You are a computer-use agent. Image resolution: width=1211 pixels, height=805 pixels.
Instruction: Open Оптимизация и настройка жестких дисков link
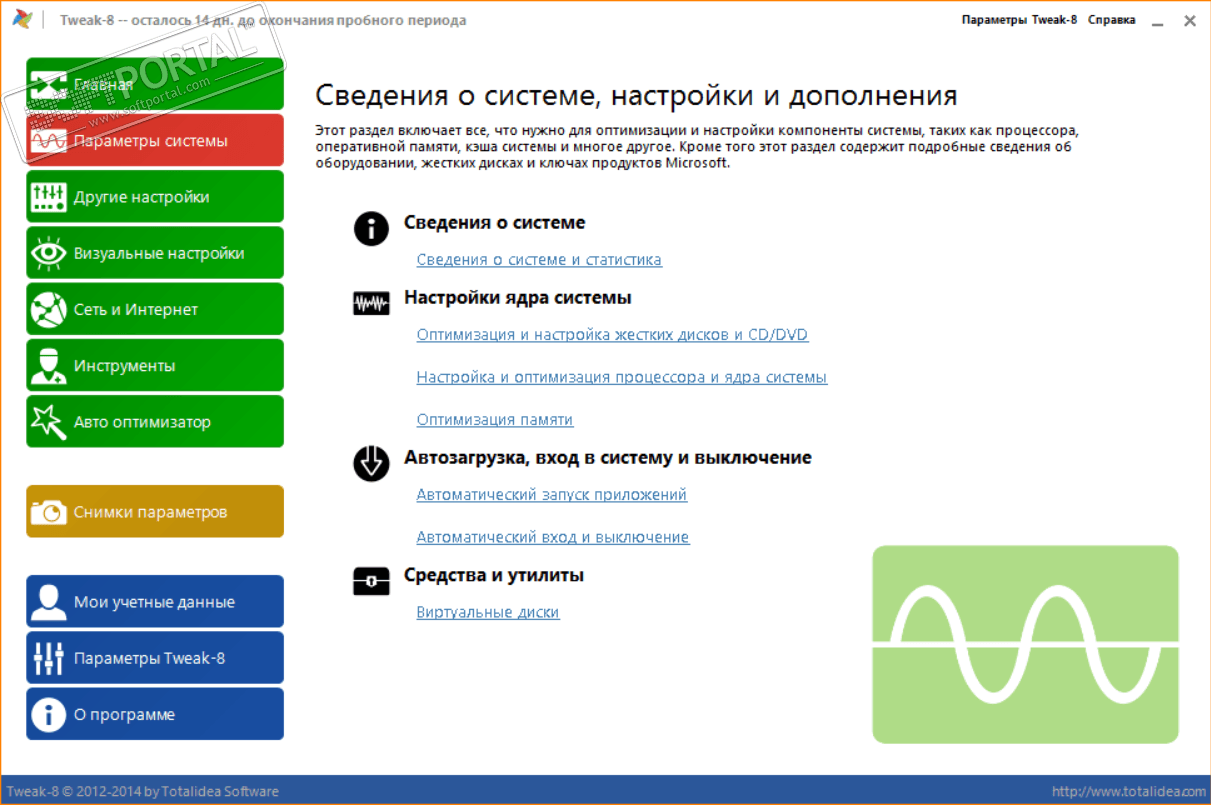coord(612,334)
